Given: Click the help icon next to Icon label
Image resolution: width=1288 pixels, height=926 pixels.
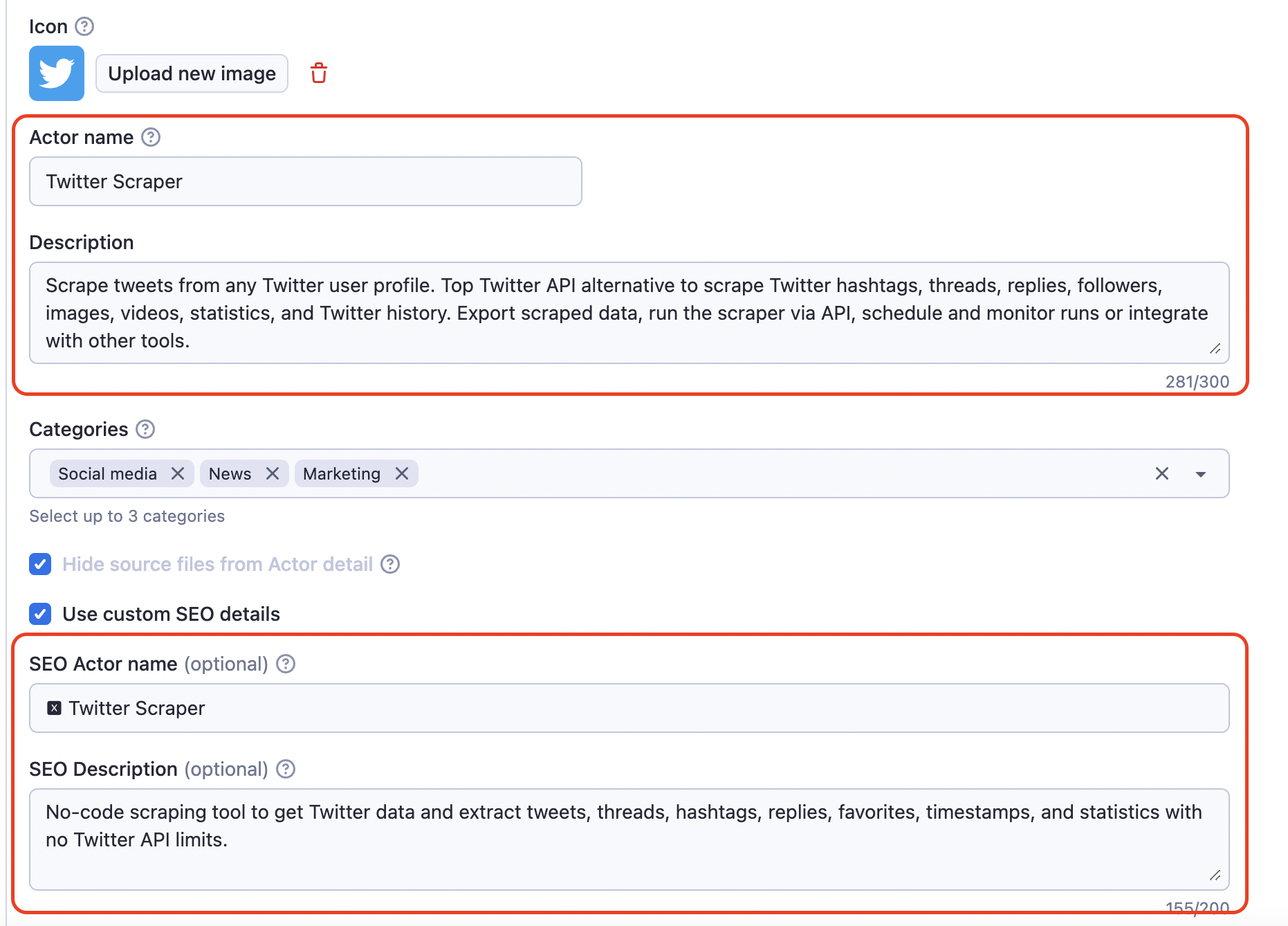Looking at the screenshot, I should pyautogui.click(x=84, y=26).
